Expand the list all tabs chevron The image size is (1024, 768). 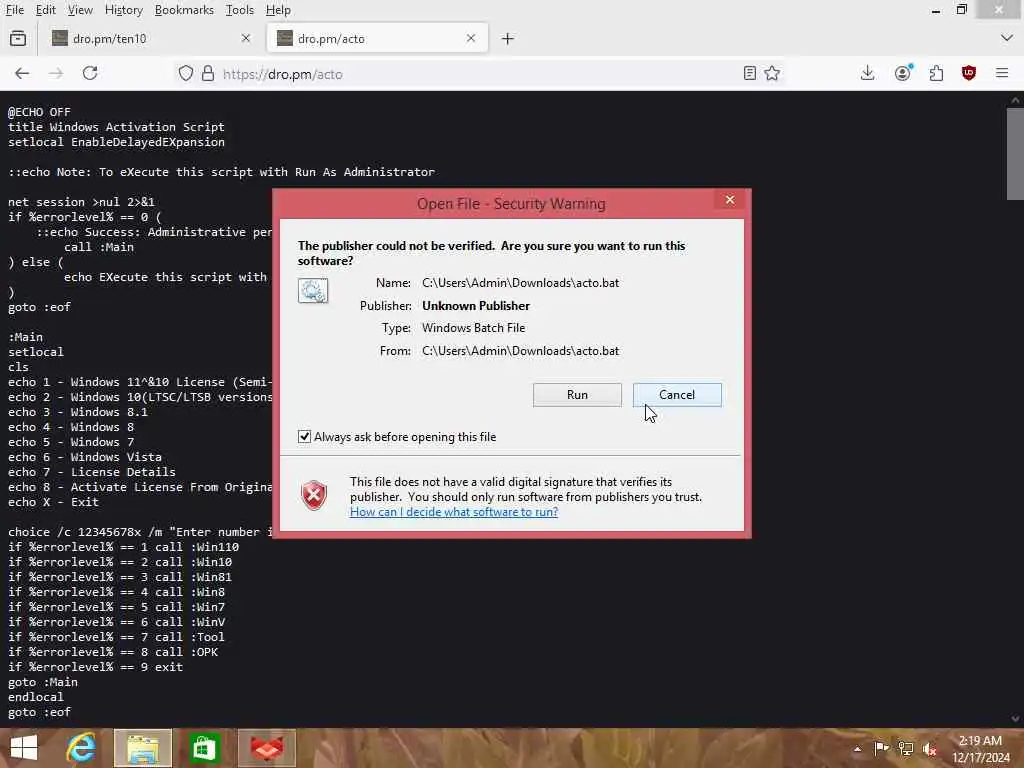pyautogui.click(x=1006, y=39)
